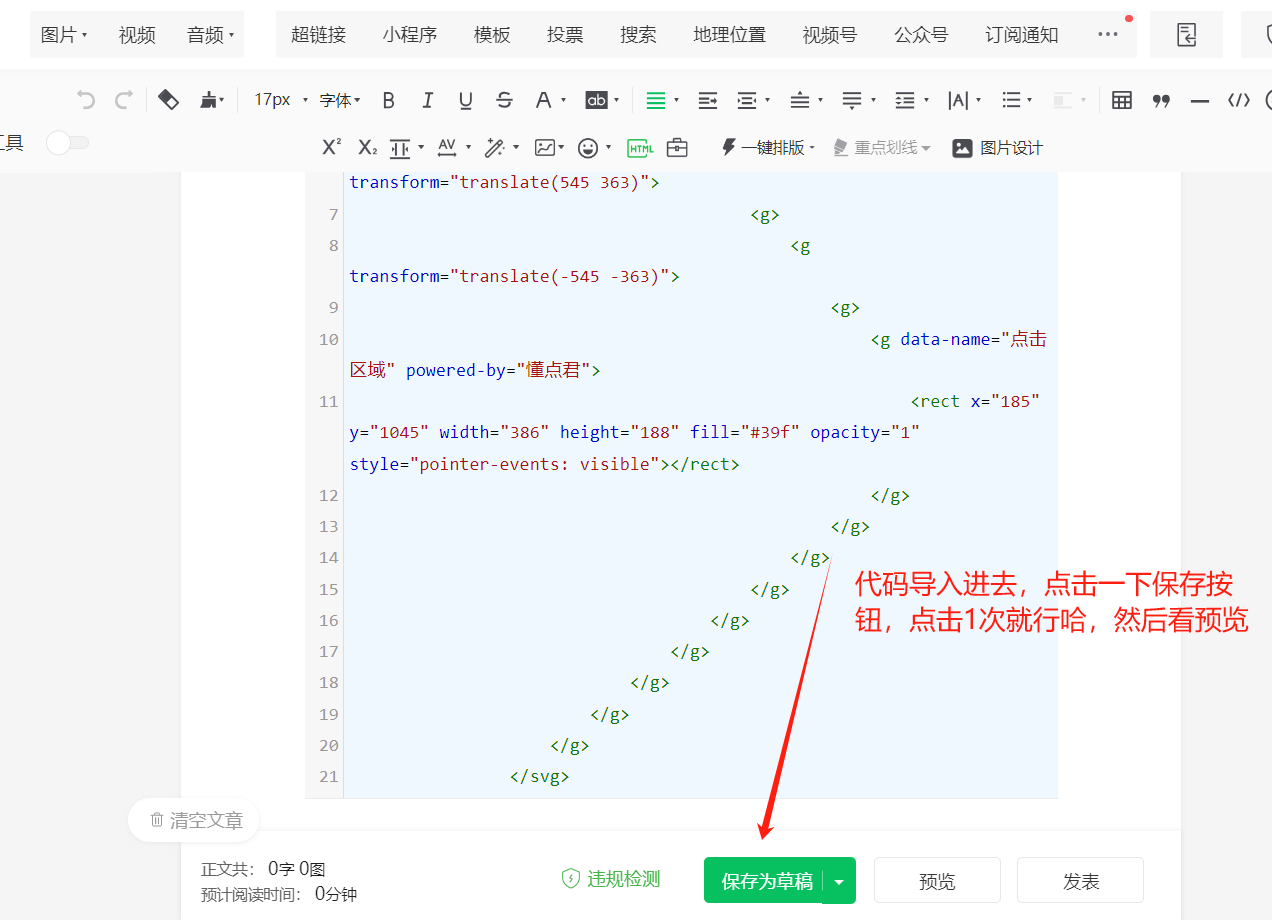Insert a blockquote

point(1161,100)
